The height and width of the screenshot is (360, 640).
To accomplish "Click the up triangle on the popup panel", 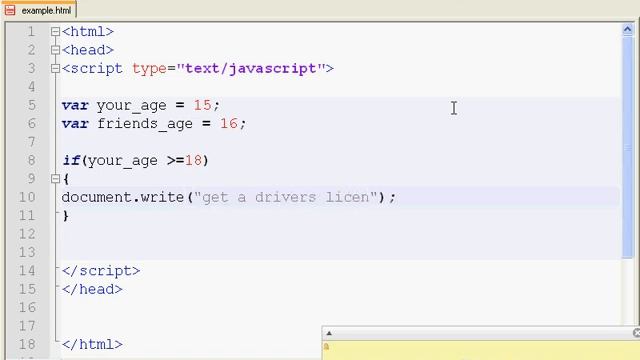I will pyautogui.click(x=329, y=333).
